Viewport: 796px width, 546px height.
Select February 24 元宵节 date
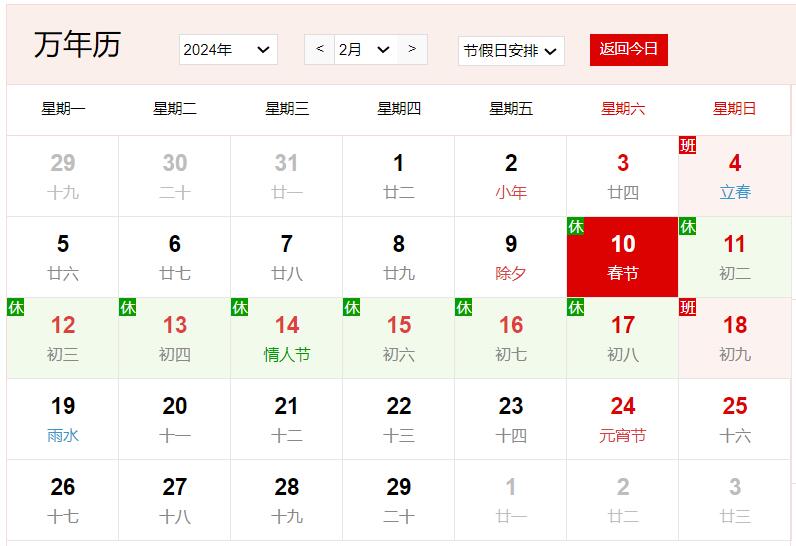(622, 419)
